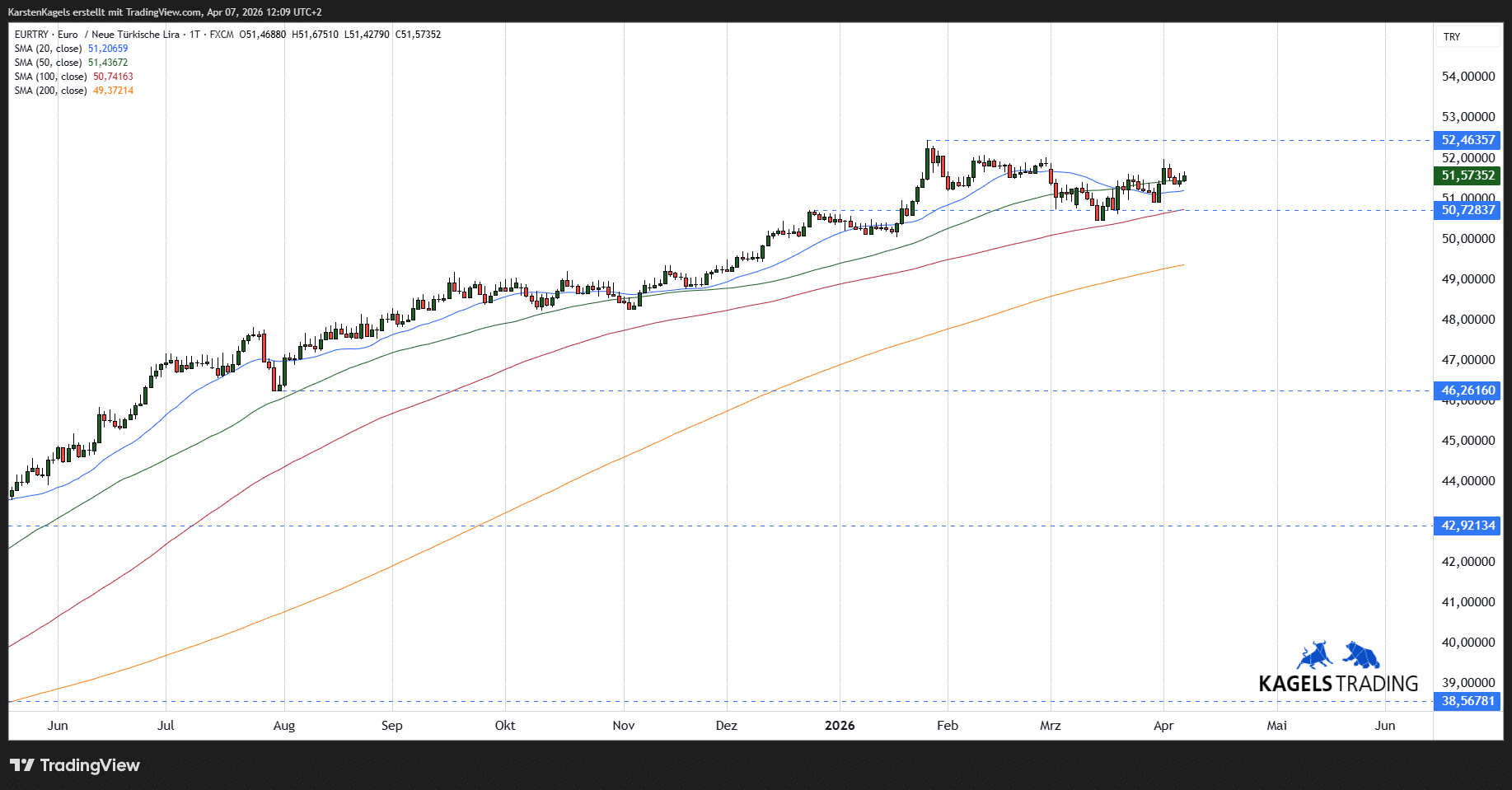Viewport: 1512px width, 790px height.
Task: Click the KAGELS TRADING text
Action: click(x=1338, y=684)
